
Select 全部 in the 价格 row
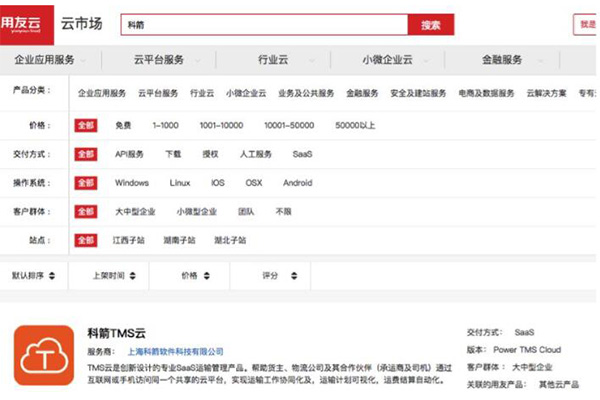click(86, 125)
